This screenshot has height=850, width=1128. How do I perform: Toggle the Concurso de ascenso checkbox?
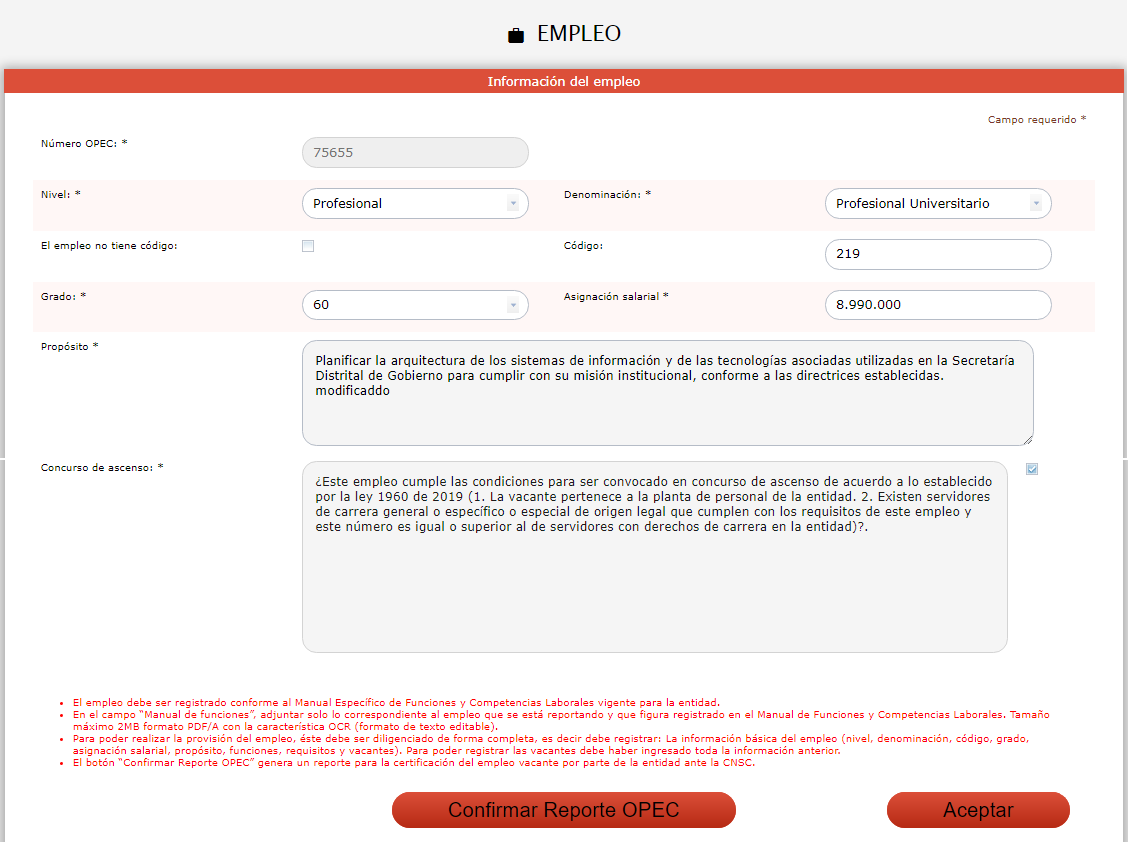click(1032, 469)
